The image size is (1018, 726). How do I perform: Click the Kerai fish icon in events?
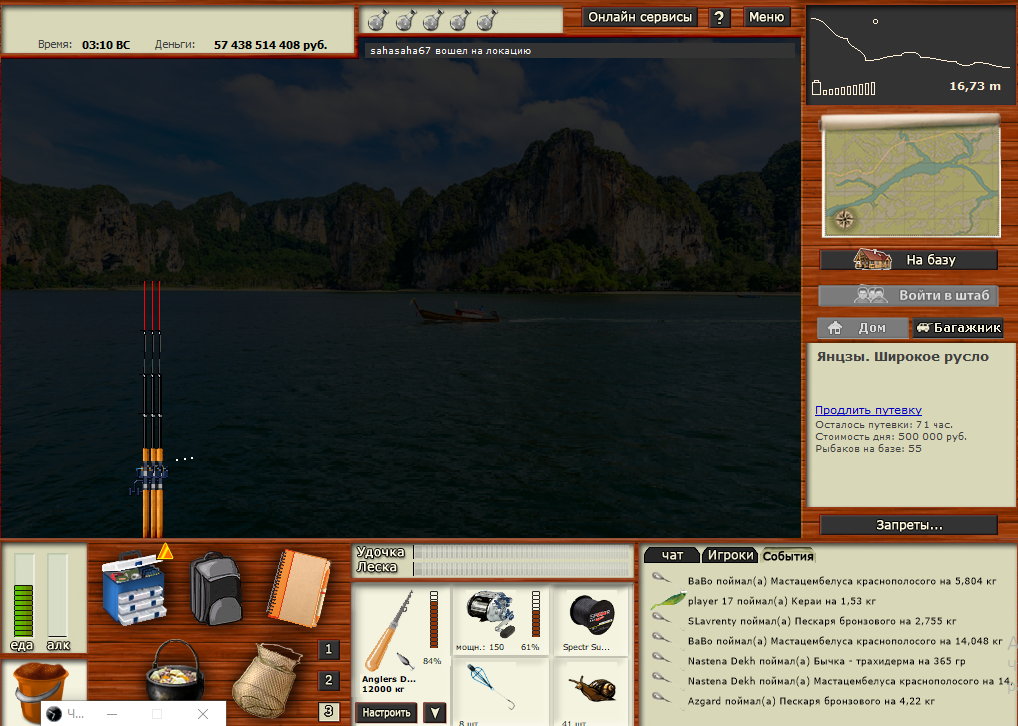668,599
